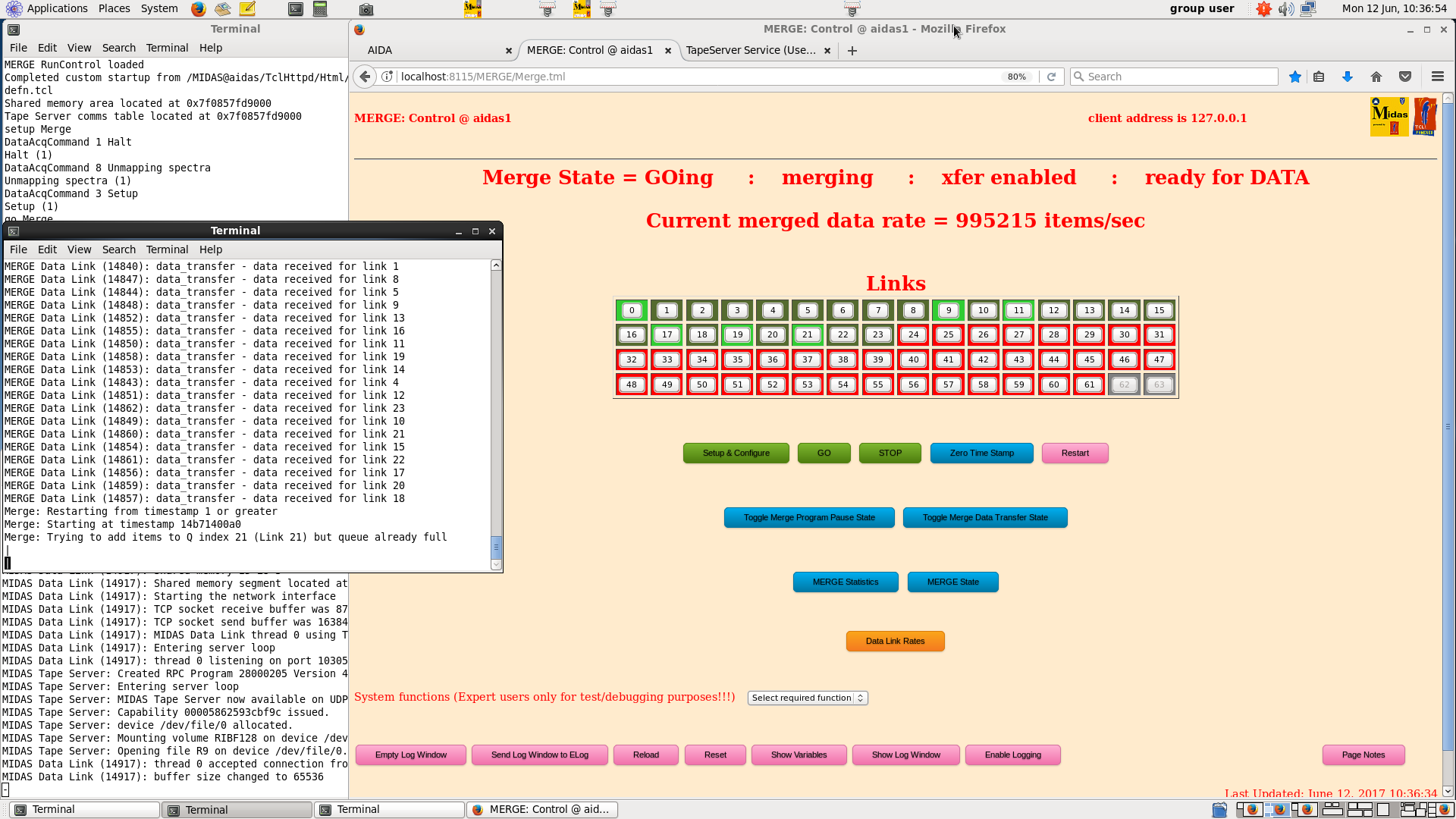Click the front Terminal vertical scrollbar thumb

[496, 547]
